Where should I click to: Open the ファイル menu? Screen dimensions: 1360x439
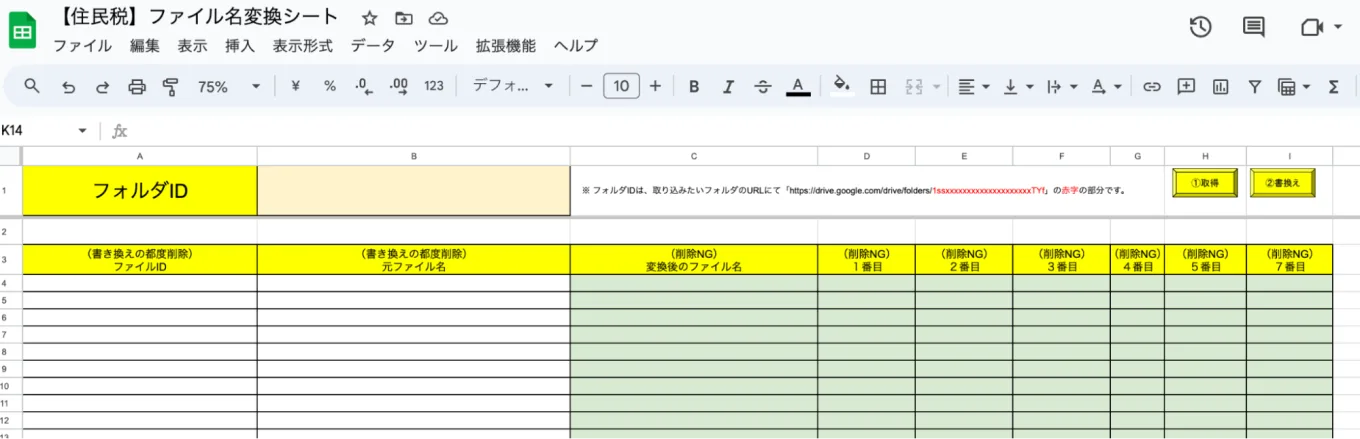[x=82, y=46]
